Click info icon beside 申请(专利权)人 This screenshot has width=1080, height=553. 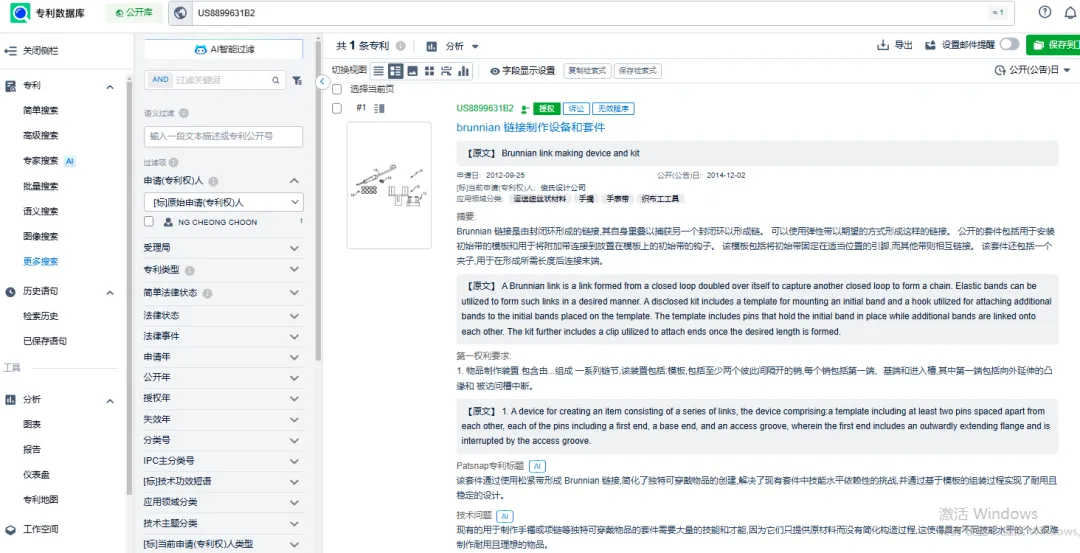coord(214,182)
